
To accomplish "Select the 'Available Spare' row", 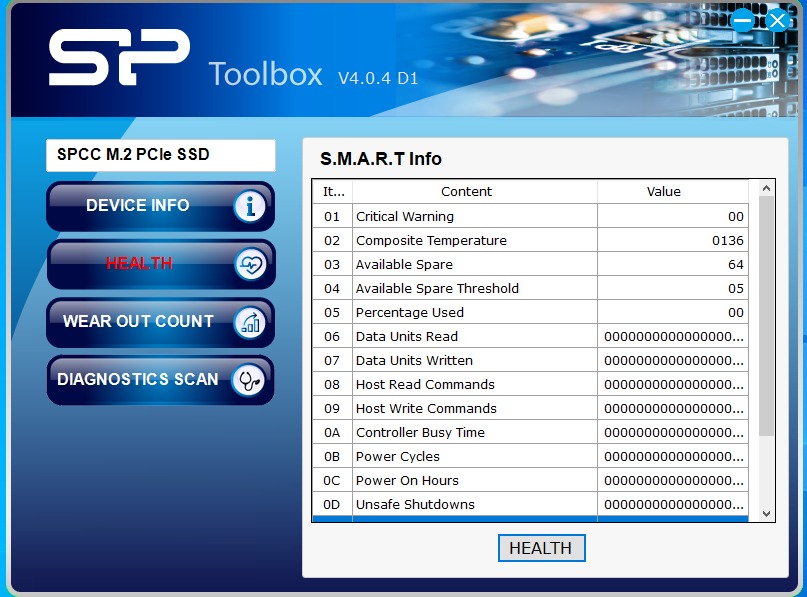I will click(x=530, y=265).
